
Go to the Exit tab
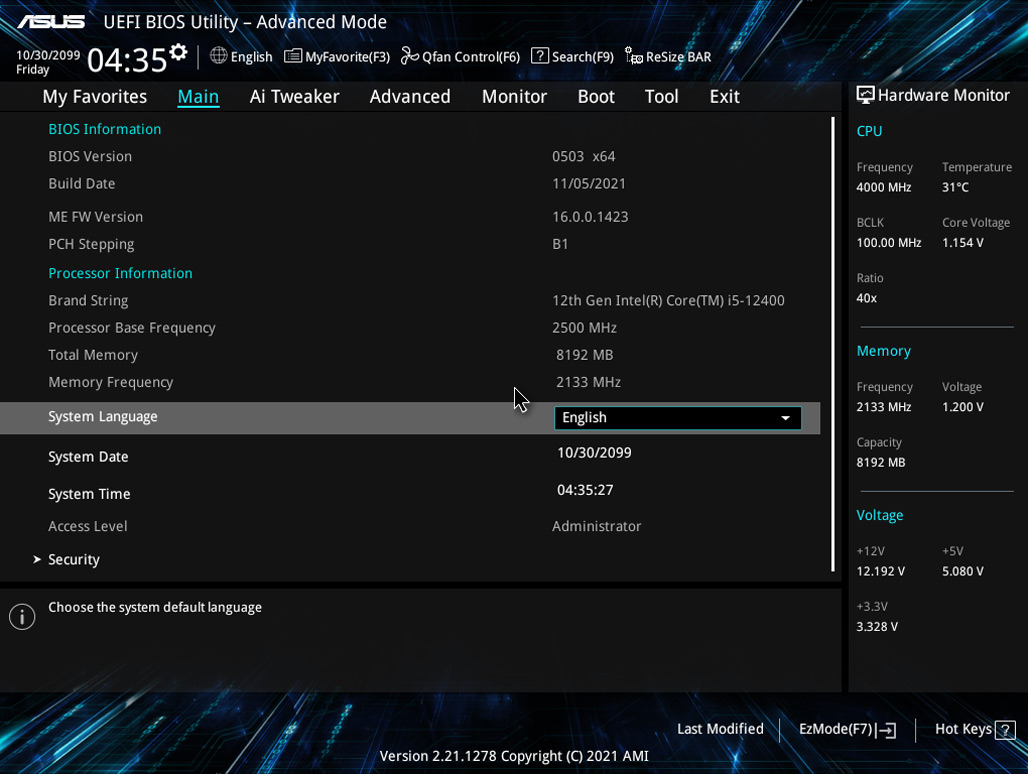click(724, 96)
